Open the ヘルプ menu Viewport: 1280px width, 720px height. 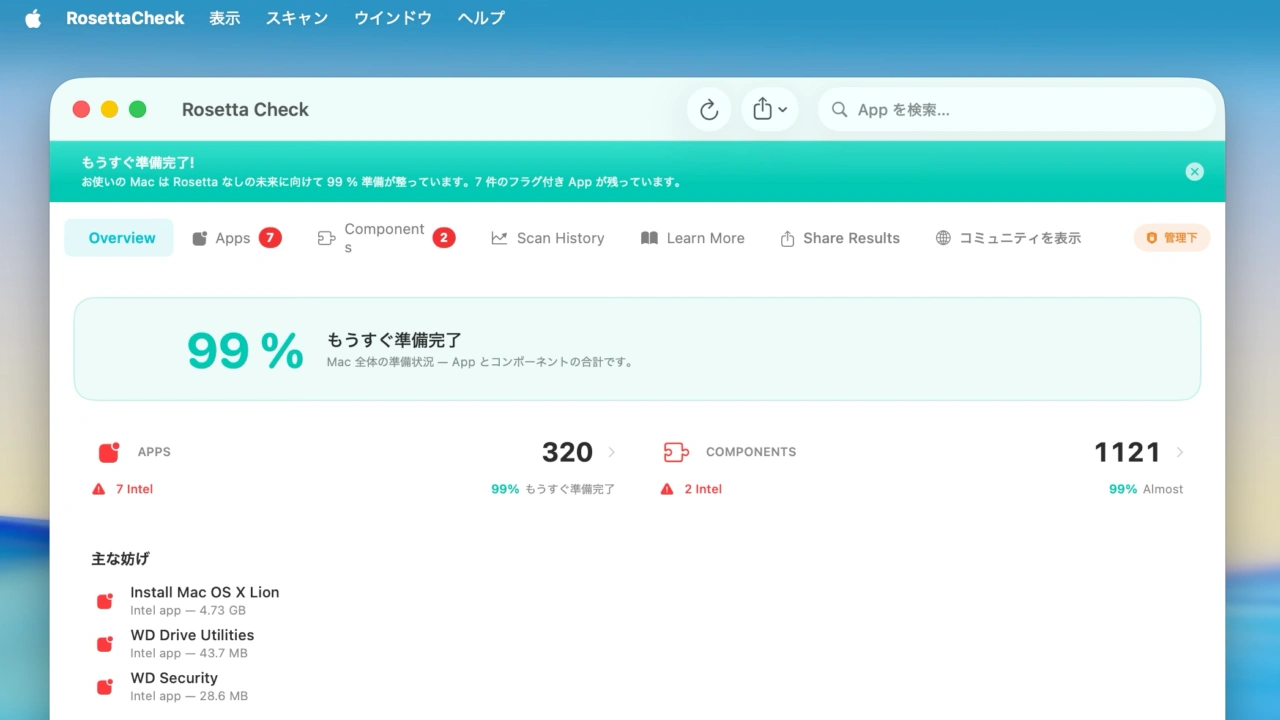tap(481, 18)
